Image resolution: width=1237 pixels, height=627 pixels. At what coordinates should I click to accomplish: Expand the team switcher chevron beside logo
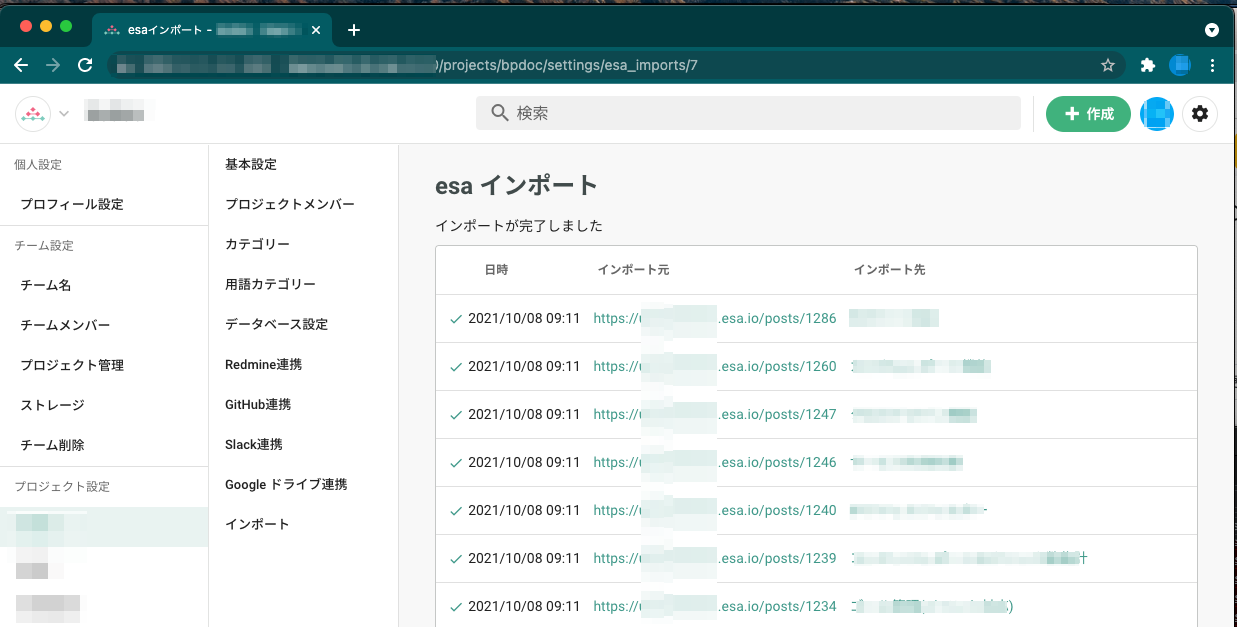64,114
